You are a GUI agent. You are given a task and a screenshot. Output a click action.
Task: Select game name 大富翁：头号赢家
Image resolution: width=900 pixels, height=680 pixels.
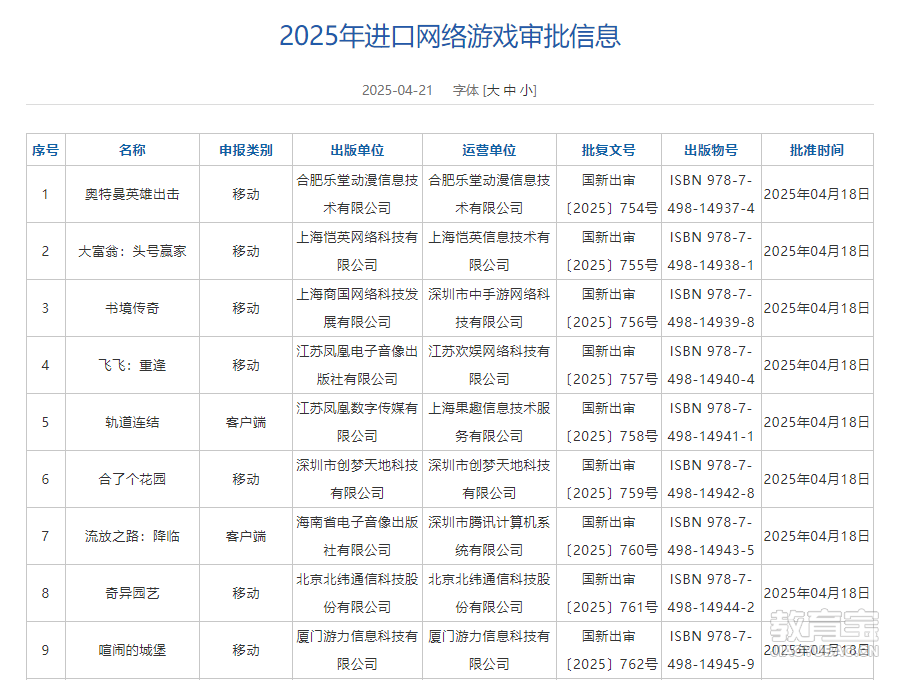point(132,251)
